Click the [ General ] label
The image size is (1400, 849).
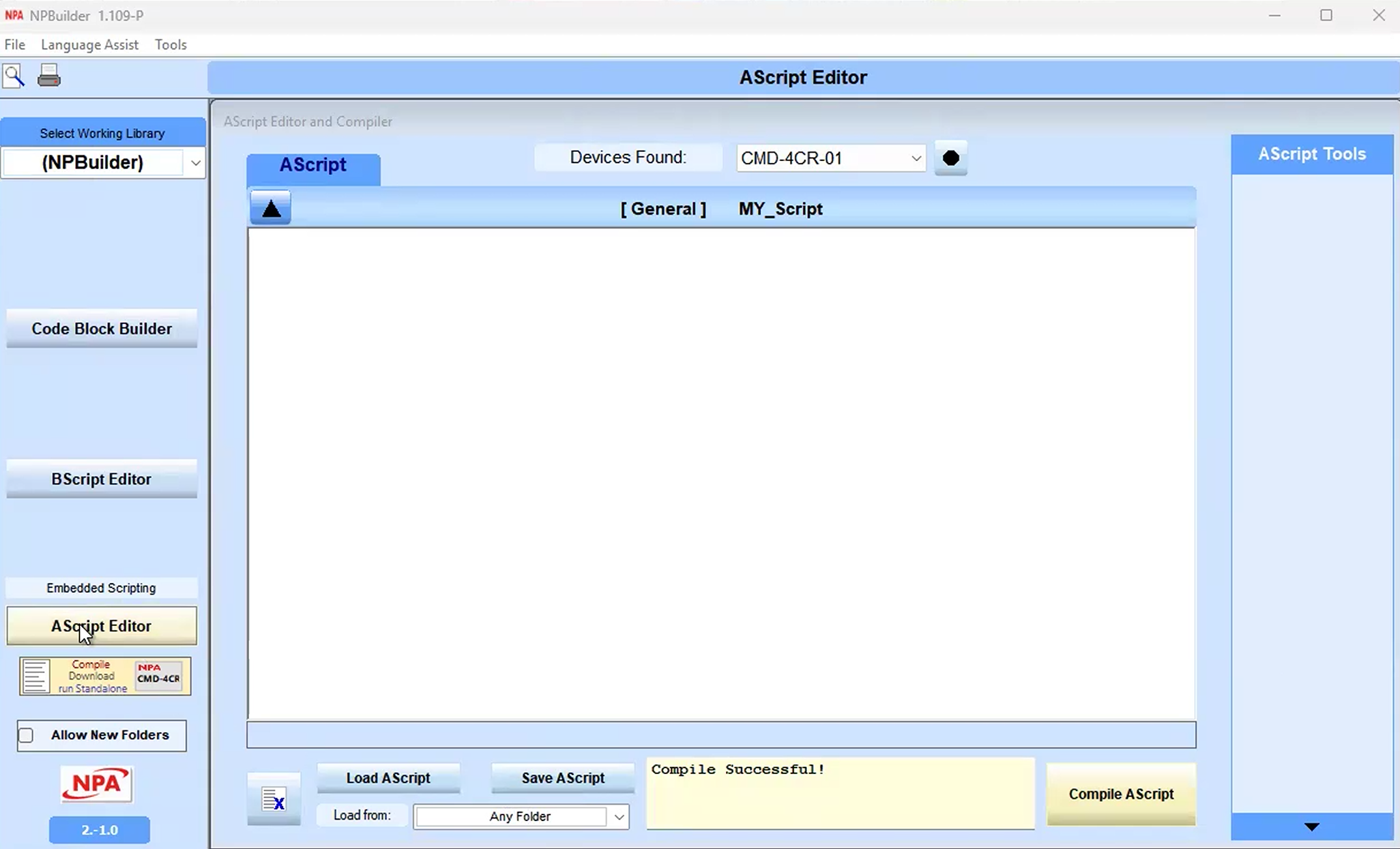[x=663, y=209]
